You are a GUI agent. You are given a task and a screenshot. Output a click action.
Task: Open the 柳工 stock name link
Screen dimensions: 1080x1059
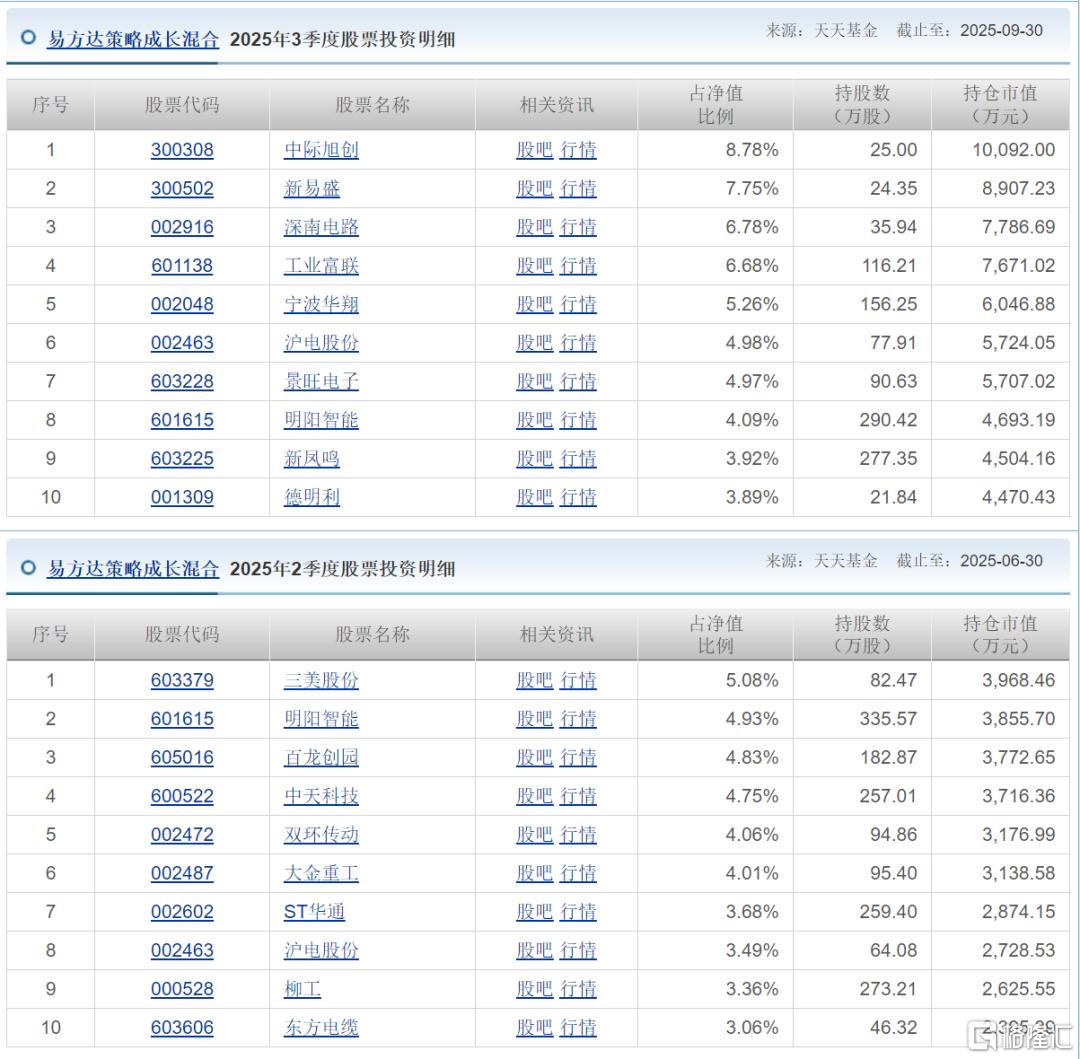(x=302, y=989)
